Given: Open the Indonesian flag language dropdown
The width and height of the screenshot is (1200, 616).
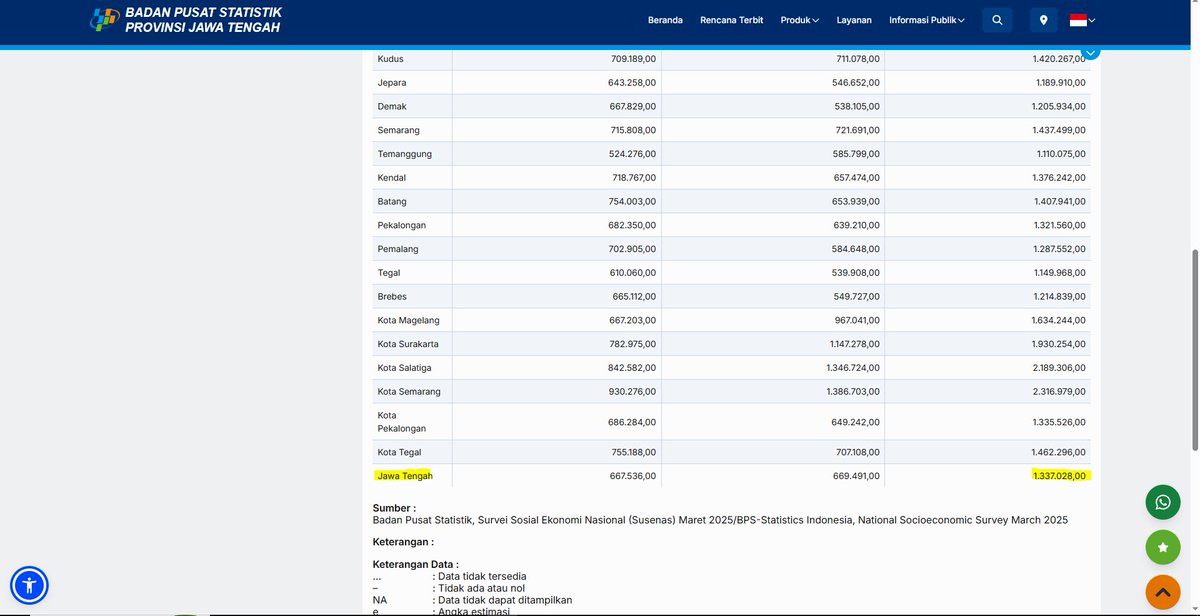Looking at the screenshot, I should [x=1083, y=20].
